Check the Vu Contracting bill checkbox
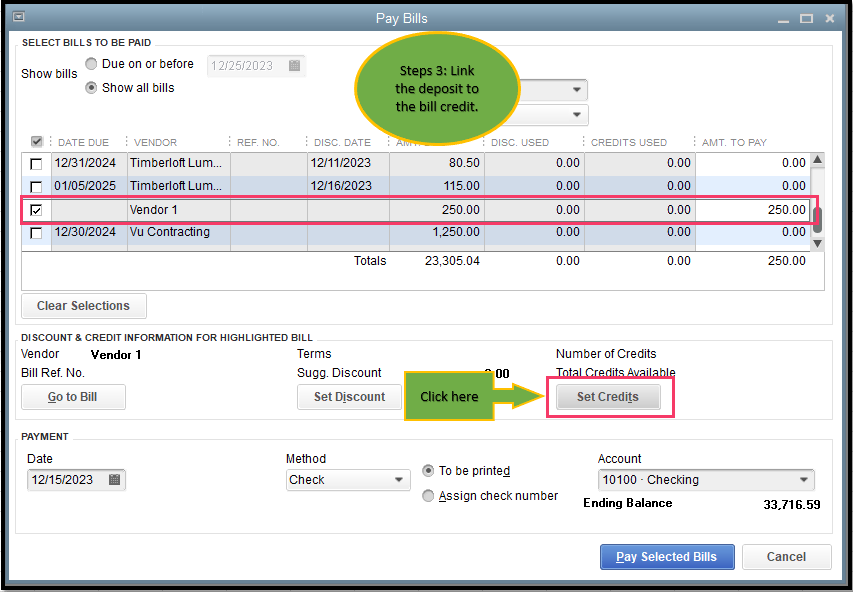Image resolution: width=853 pixels, height=592 pixels. point(36,233)
